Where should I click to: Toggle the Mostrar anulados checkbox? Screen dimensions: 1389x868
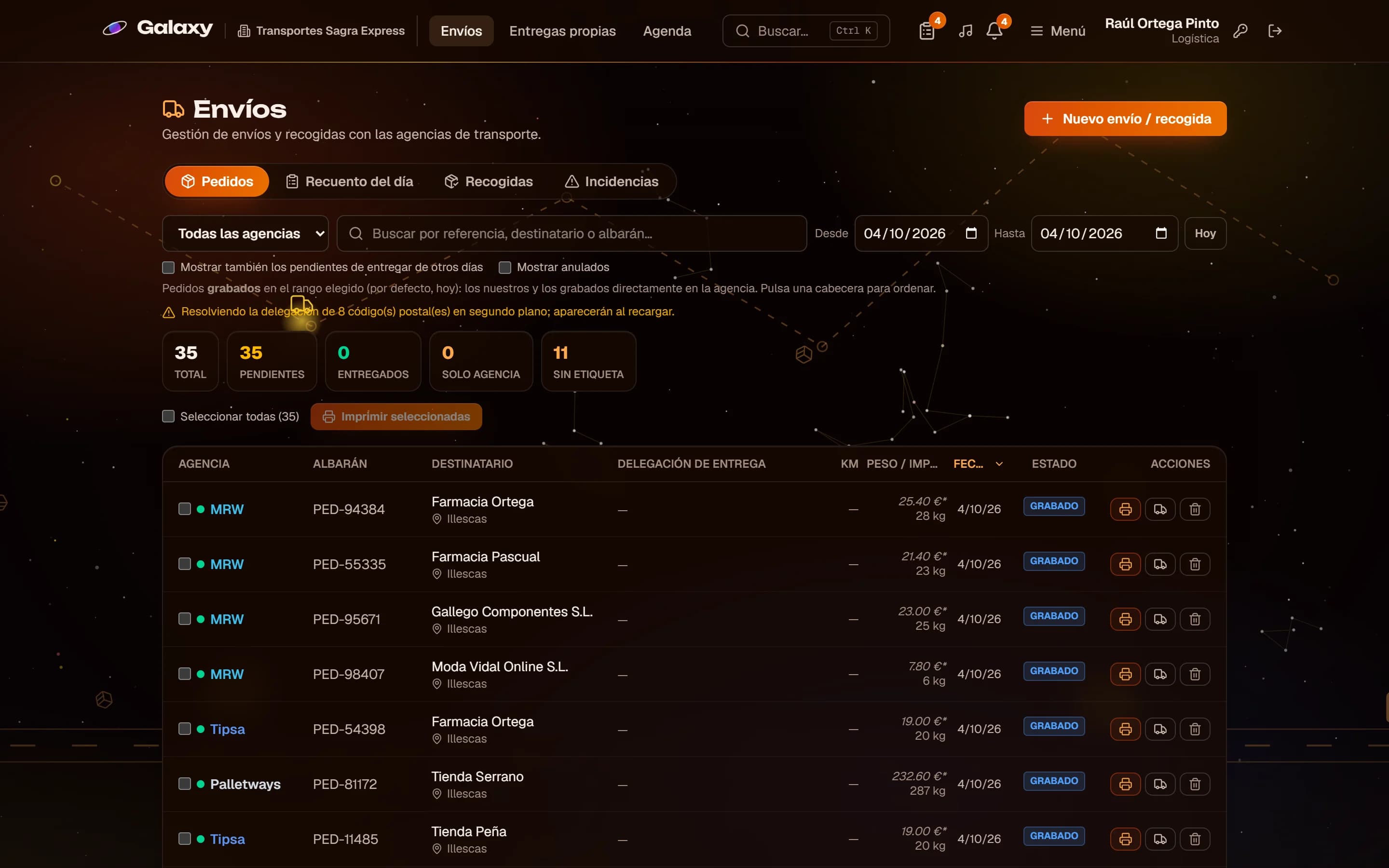[x=505, y=268]
